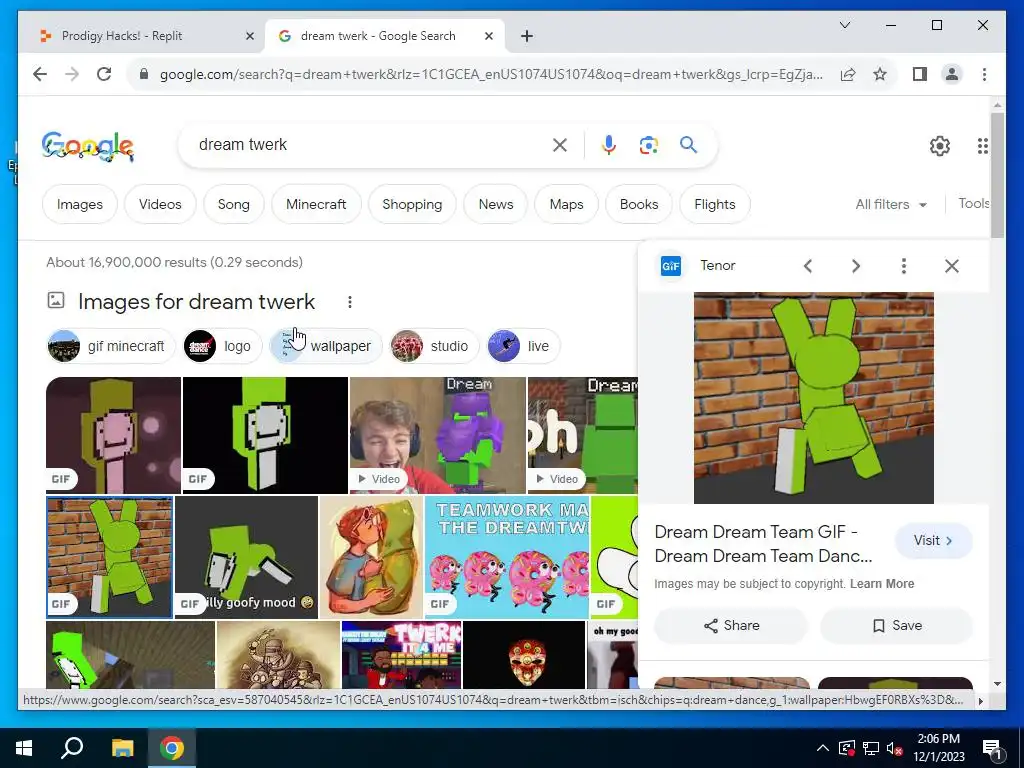Screen dimensions: 1024x768
Task: Open the Chrome side panel icon
Action: (920, 74)
